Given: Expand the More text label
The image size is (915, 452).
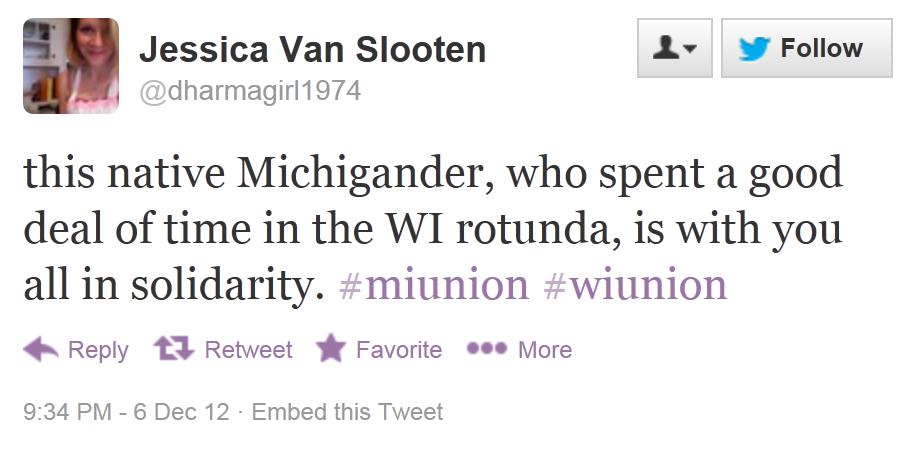Looking at the screenshot, I should (x=545, y=350).
